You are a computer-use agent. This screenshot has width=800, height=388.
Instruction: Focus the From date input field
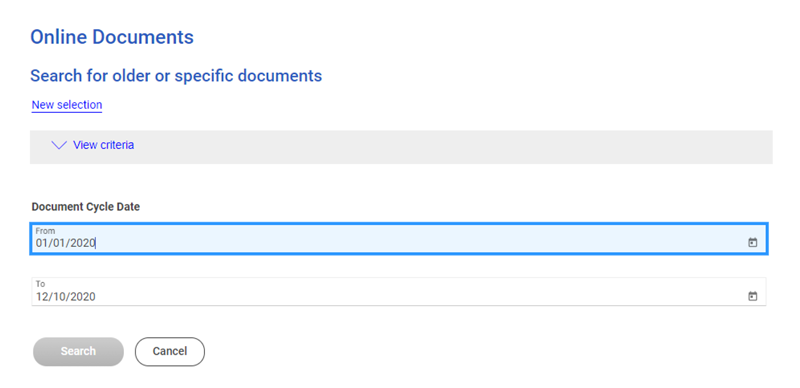coord(399,238)
